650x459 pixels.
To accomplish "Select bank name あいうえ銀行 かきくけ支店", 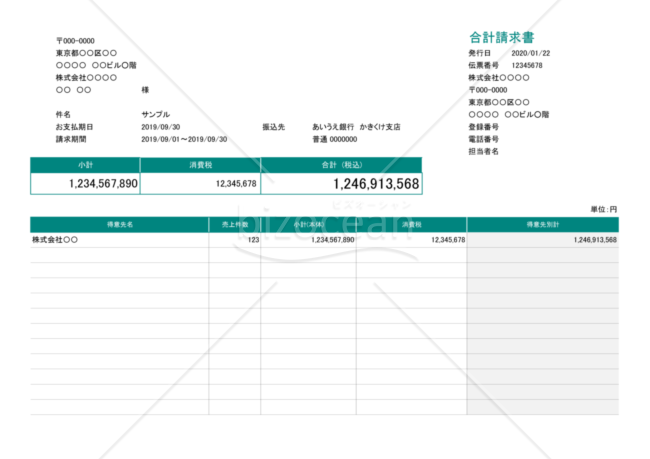I will [x=357, y=127].
